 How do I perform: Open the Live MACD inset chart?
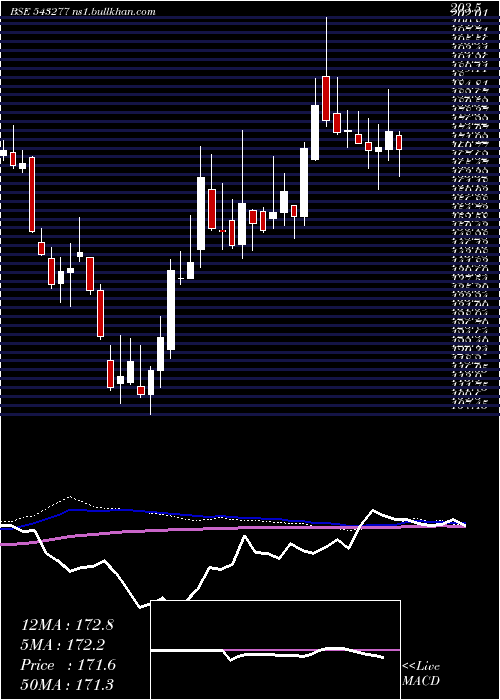[x=275, y=650]
